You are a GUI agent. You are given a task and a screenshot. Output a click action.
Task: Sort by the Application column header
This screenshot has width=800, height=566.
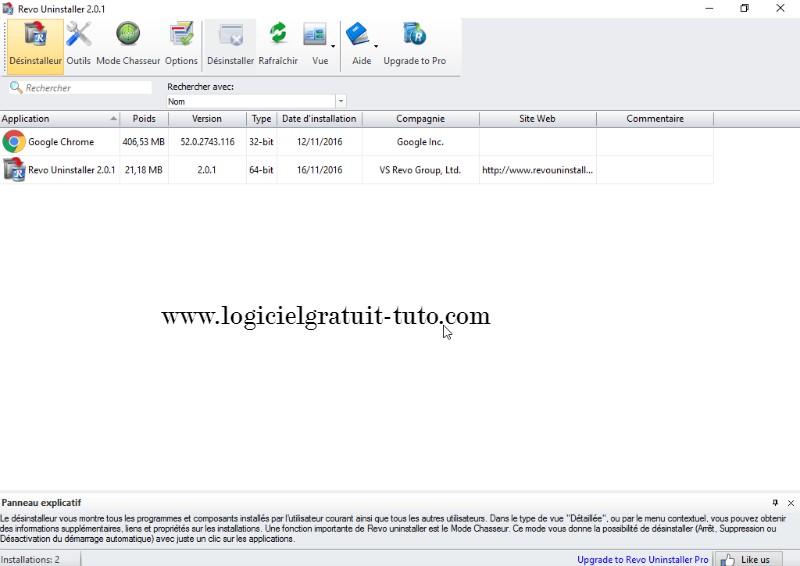tap(60, 119)
